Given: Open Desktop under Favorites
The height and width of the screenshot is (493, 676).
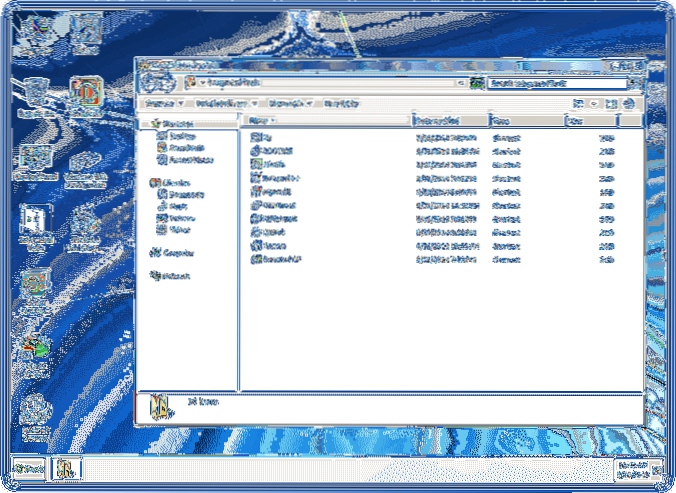Looking at the screenshot, I should [176, 136].
